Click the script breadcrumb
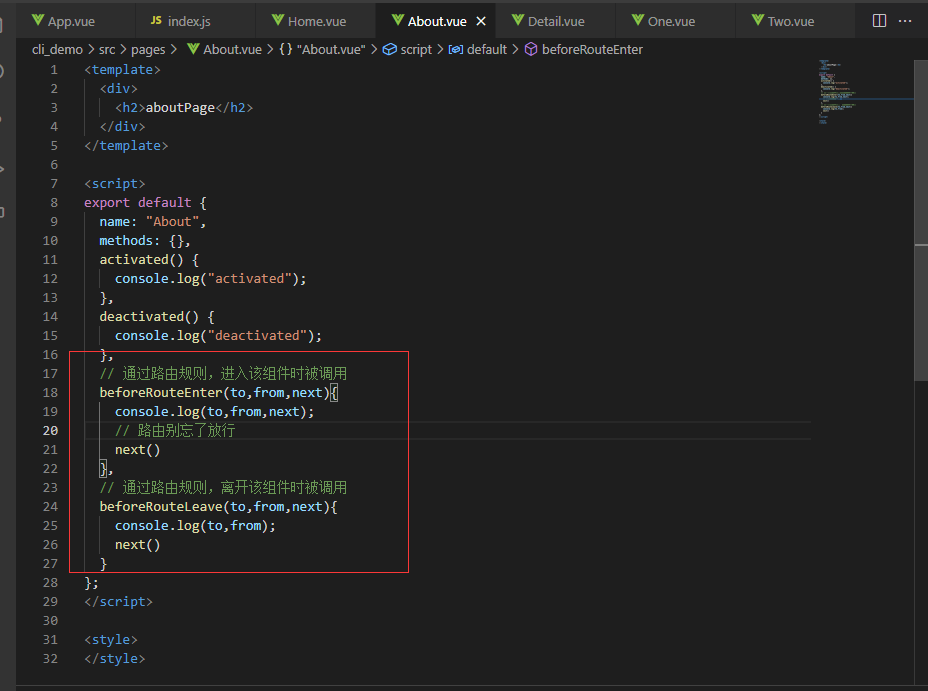The image size is (928, 691). [x=416, y=50]
